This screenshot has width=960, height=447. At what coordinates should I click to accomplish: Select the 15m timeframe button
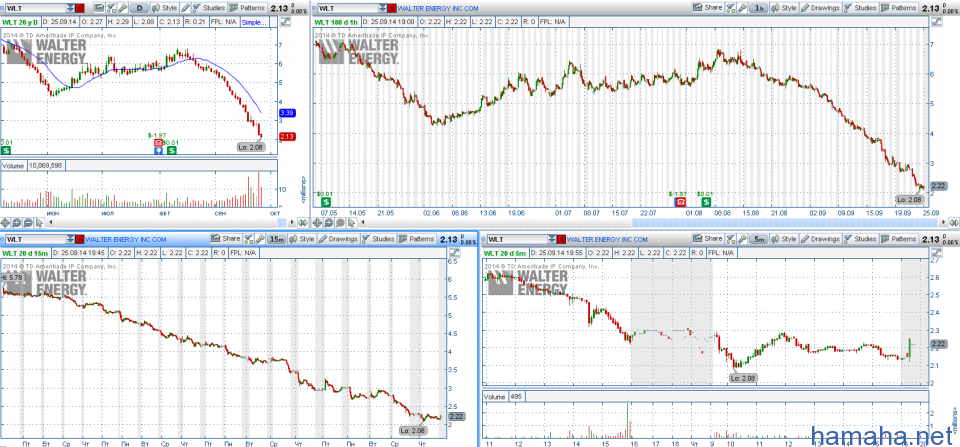[277, 239]
